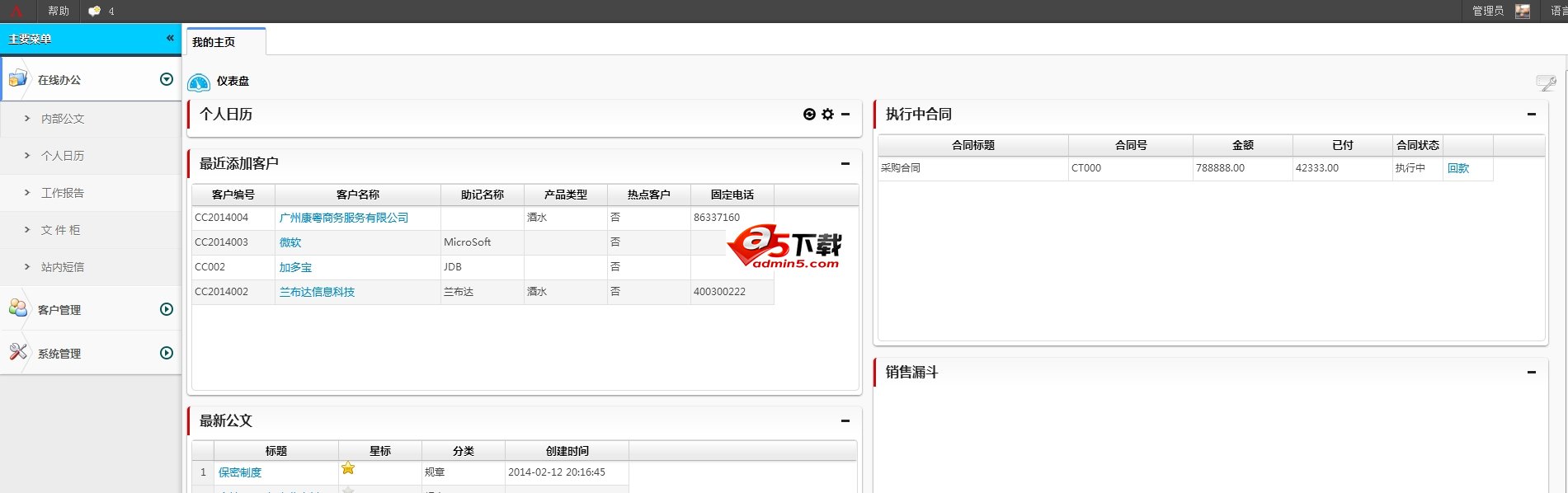The width and height of the screenshot is (1568, 493).
Task: Open the 保密制度 document link
Action: 240,472
